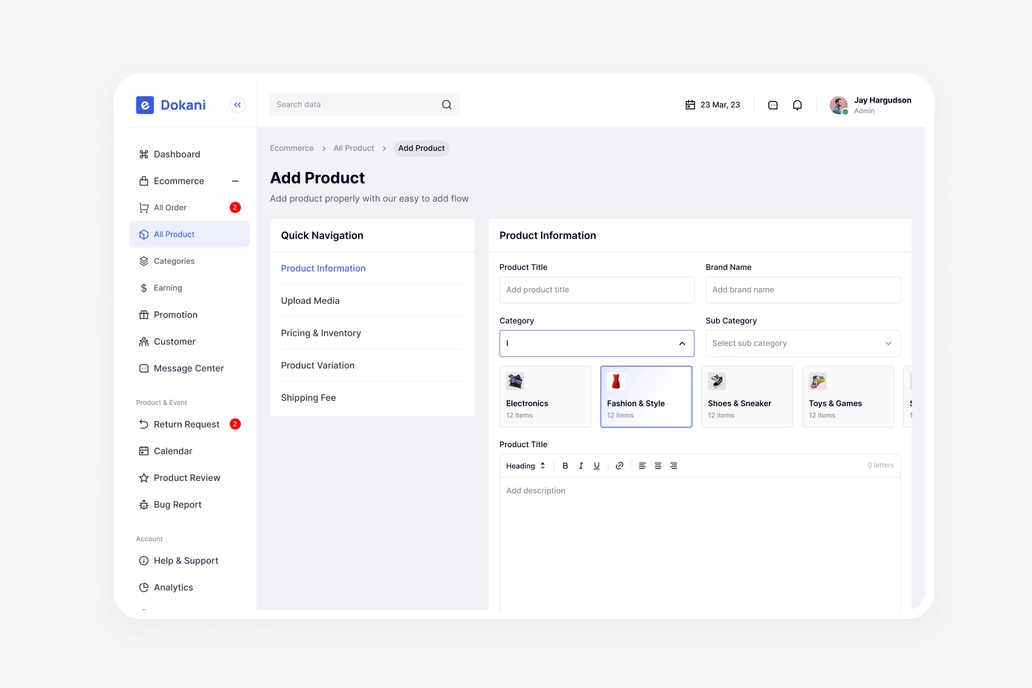Click the Dokani logo icon
This screenshot has height=688, width=1032.
tap(145, 105)
